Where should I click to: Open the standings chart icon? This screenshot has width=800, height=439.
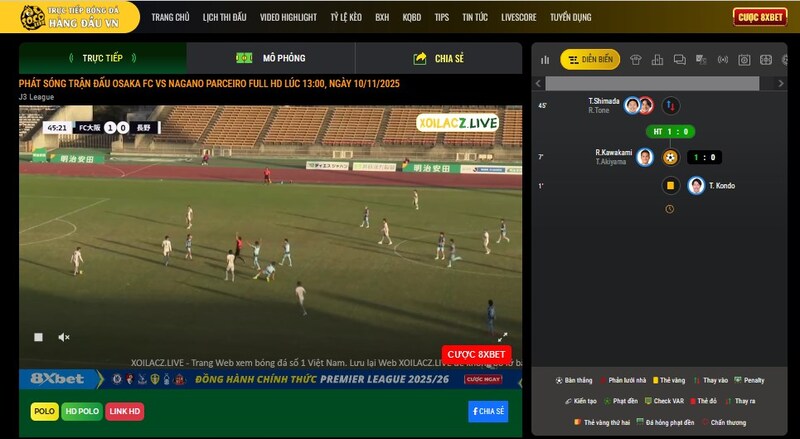657,60
